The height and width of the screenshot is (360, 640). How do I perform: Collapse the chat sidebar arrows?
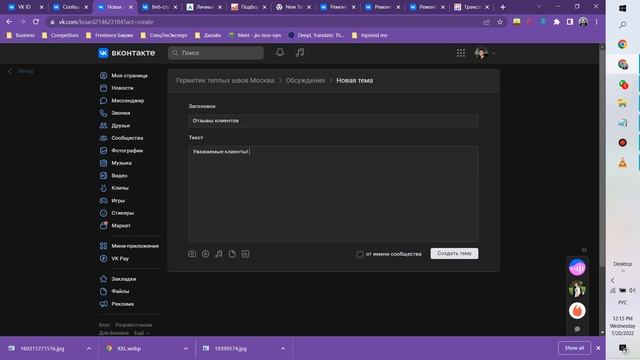coord(584,250)
